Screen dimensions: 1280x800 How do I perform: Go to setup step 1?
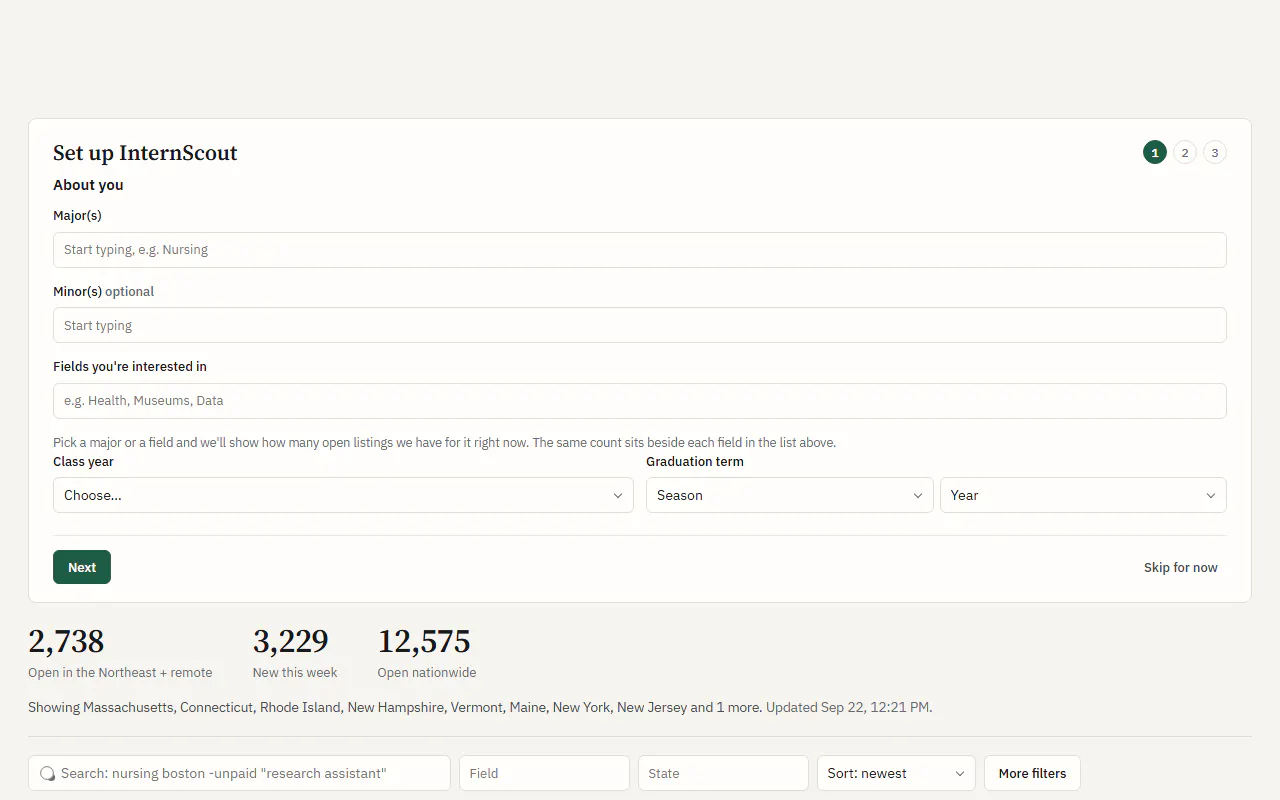point(1155,153)
